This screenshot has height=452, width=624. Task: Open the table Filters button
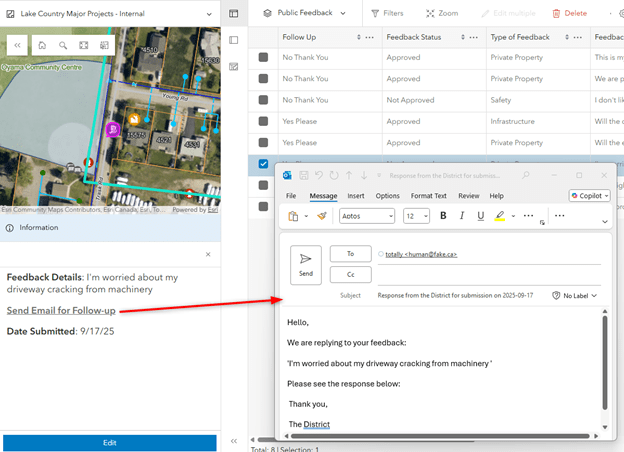387,13
